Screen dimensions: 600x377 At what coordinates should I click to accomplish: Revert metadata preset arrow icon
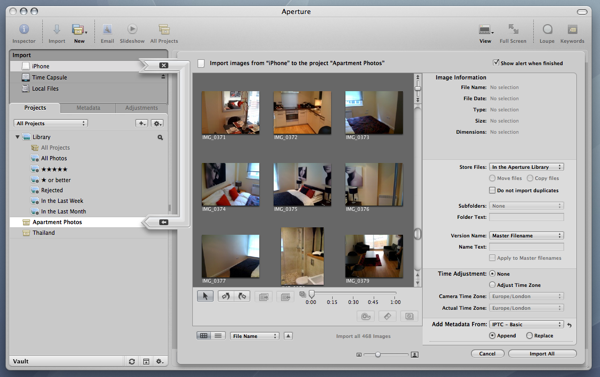click(569, 325)
